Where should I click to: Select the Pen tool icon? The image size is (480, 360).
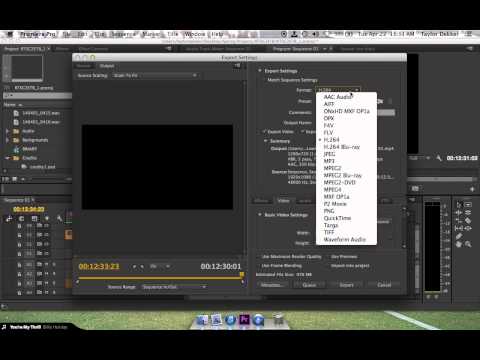pyautogui.click(x=459, y=236)
